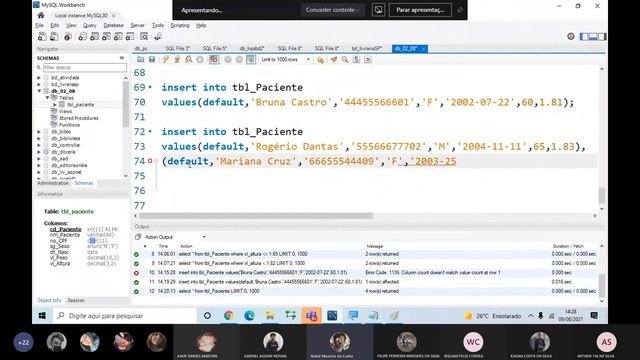Close the active db_02_08 query tab
Viewport: 640px width, 360px height.
click(423, 49)
